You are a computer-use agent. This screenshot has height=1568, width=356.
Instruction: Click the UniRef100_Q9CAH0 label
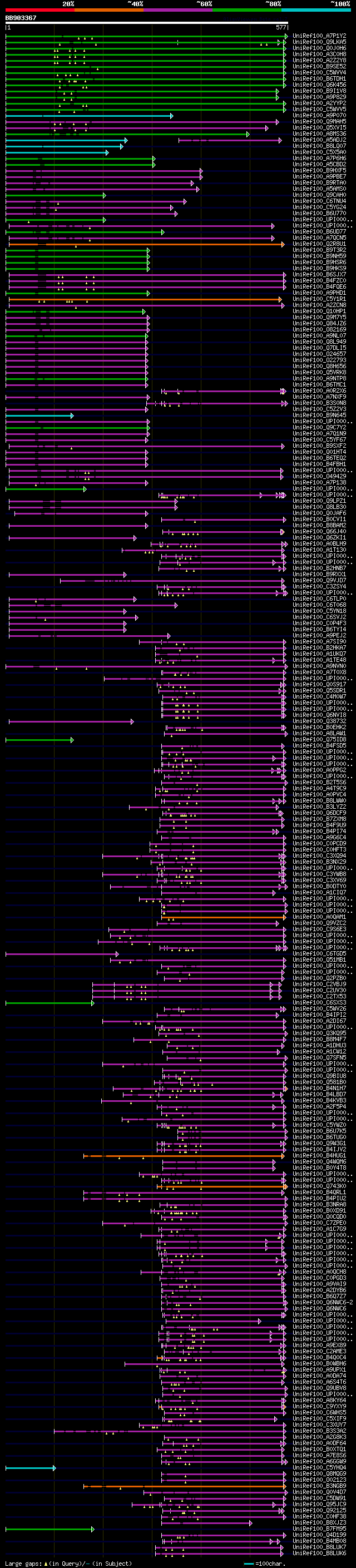319,195
